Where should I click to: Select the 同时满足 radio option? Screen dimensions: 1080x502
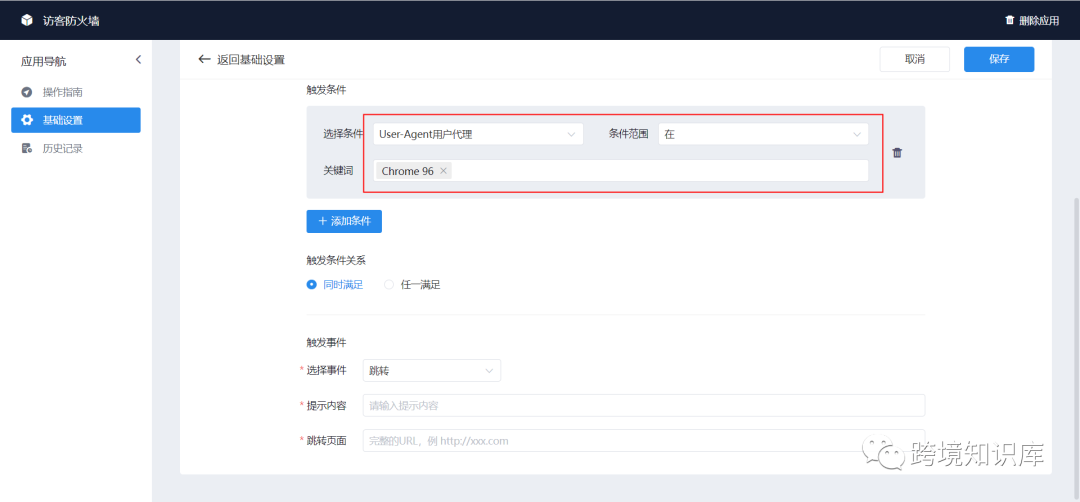click(311, 284)
